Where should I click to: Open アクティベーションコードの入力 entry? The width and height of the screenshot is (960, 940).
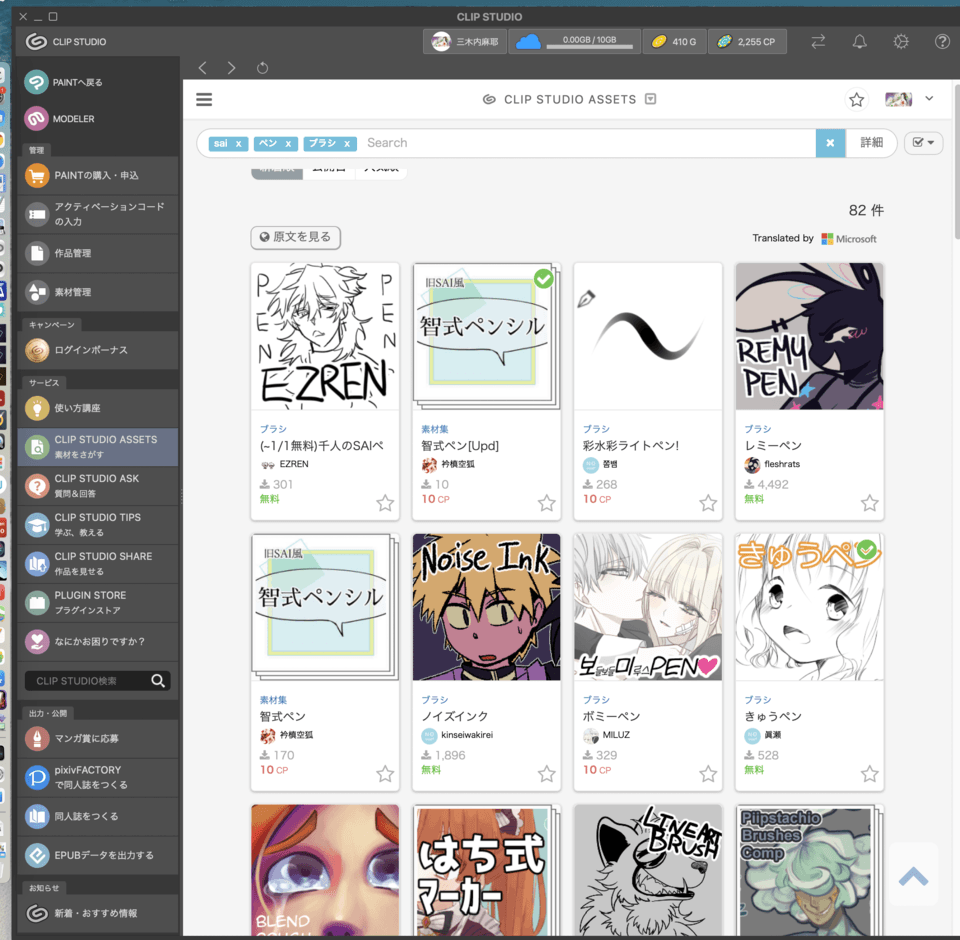pos(98,214)
